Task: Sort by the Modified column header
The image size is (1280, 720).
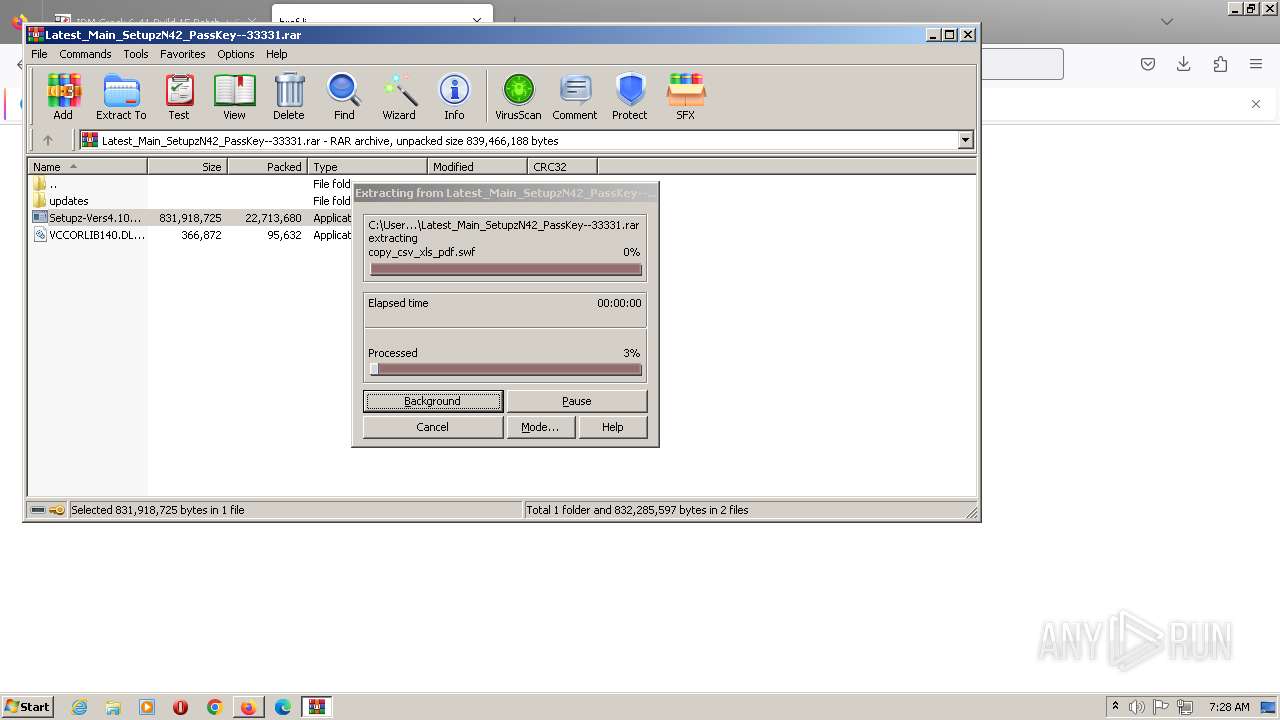Action: (x=477, y=167)
